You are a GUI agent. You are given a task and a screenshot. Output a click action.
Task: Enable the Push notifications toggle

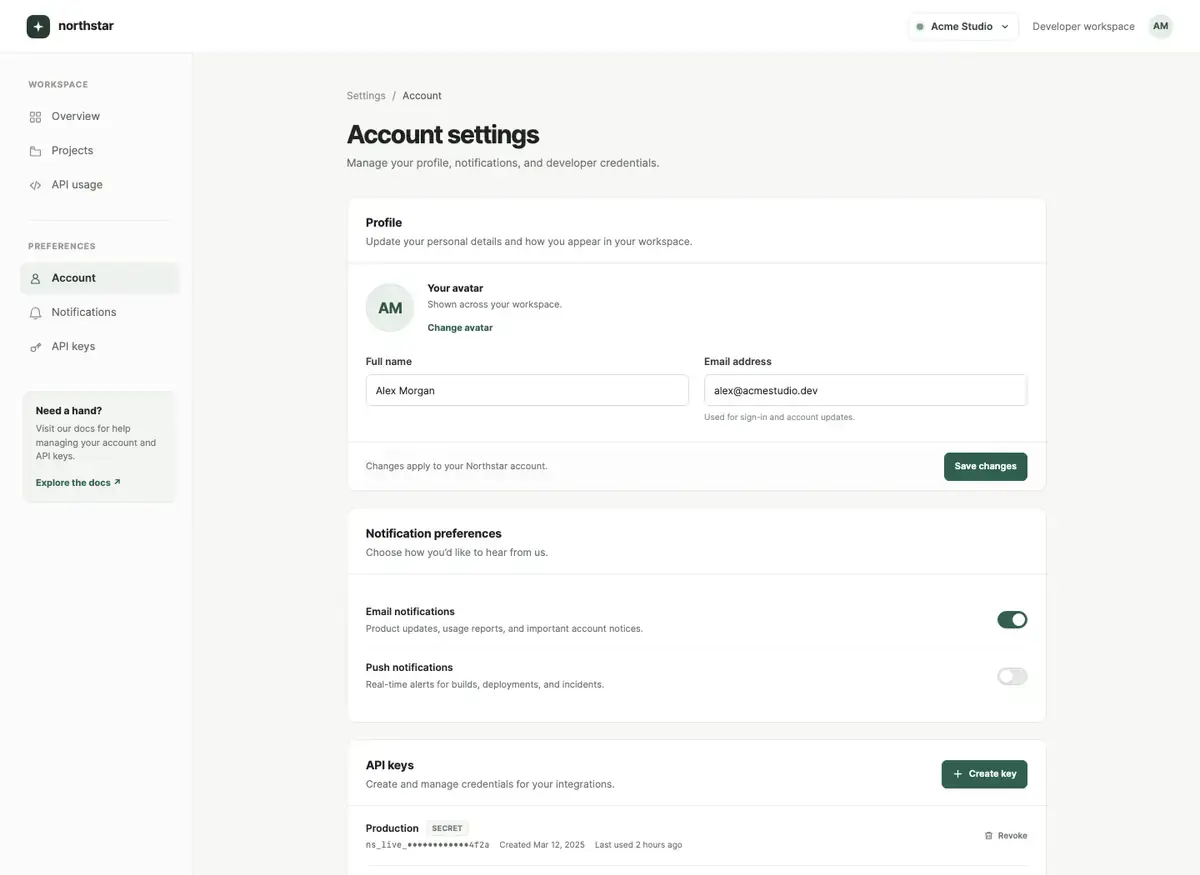coord(1012,676)
